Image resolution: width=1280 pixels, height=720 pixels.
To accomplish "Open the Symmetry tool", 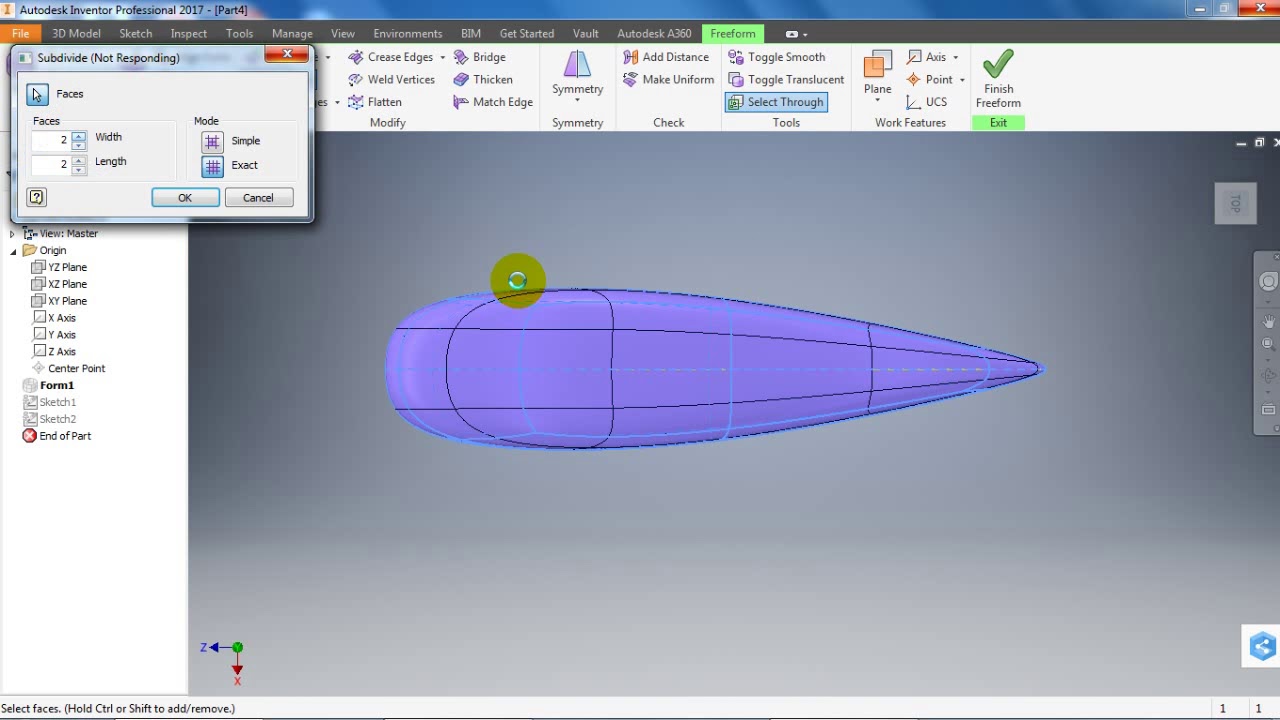I will click(x=577, y=77).
